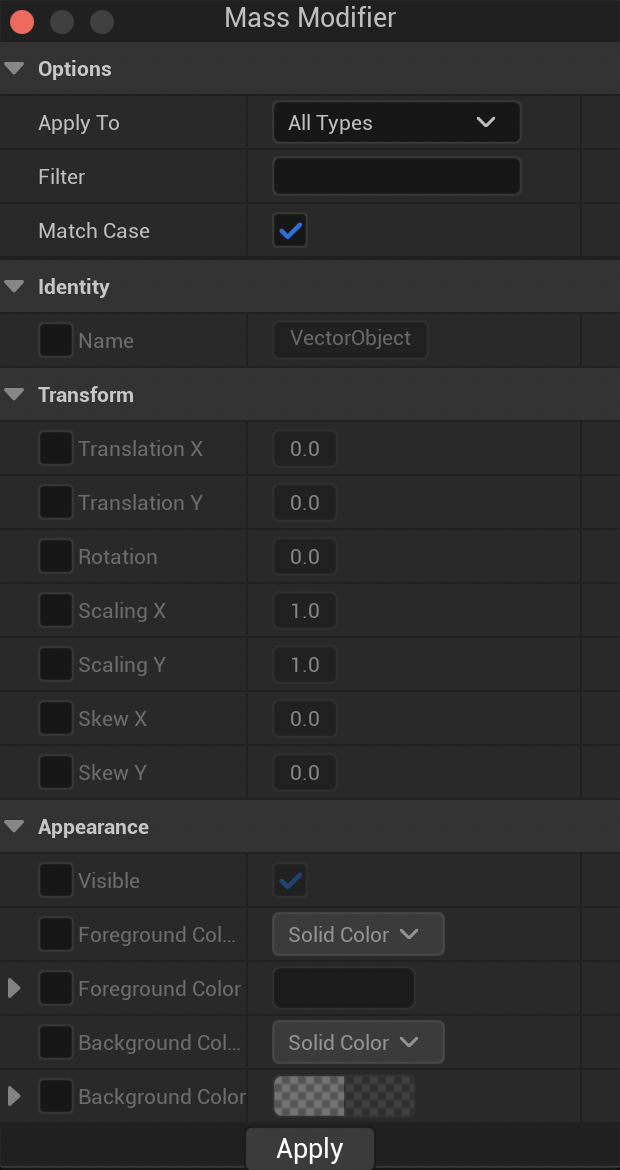Viewport: 620px width, 1170px height.
Task: Uncheck the Match Case checkbox
Action: pyautogui.click(x=290, y=231)
